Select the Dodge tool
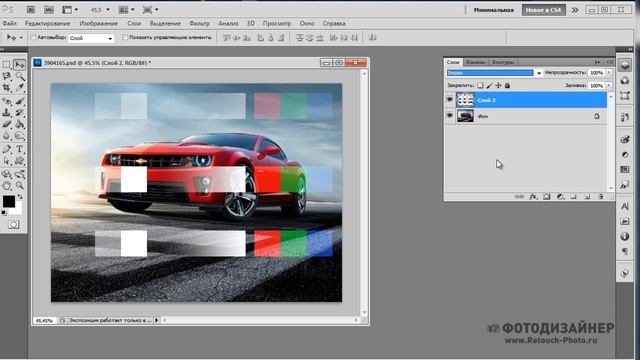The width and height of the screenshot is (640, 360). tap(19, 136)
